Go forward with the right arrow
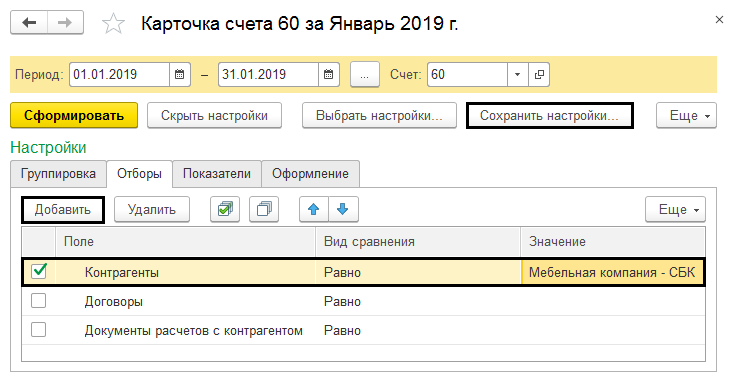The height and width of the screenshot is (382, 734). coord(66,22)
